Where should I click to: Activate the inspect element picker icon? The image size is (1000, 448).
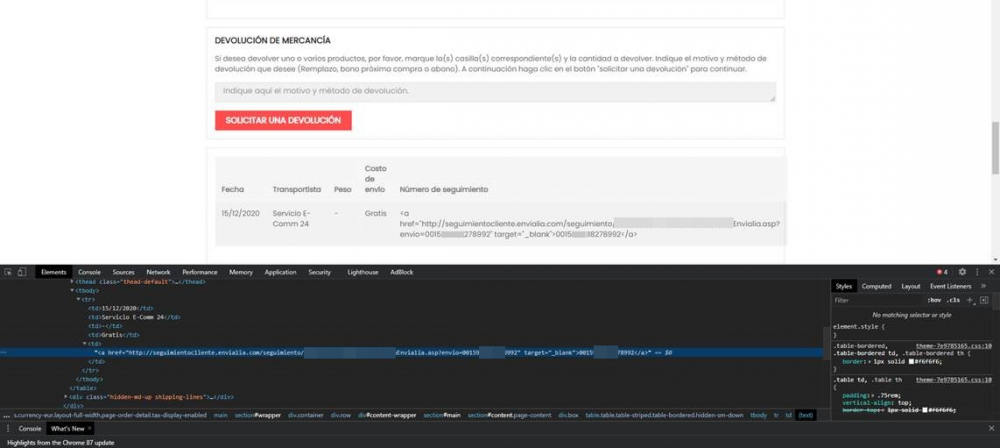[x=8, y=272]
